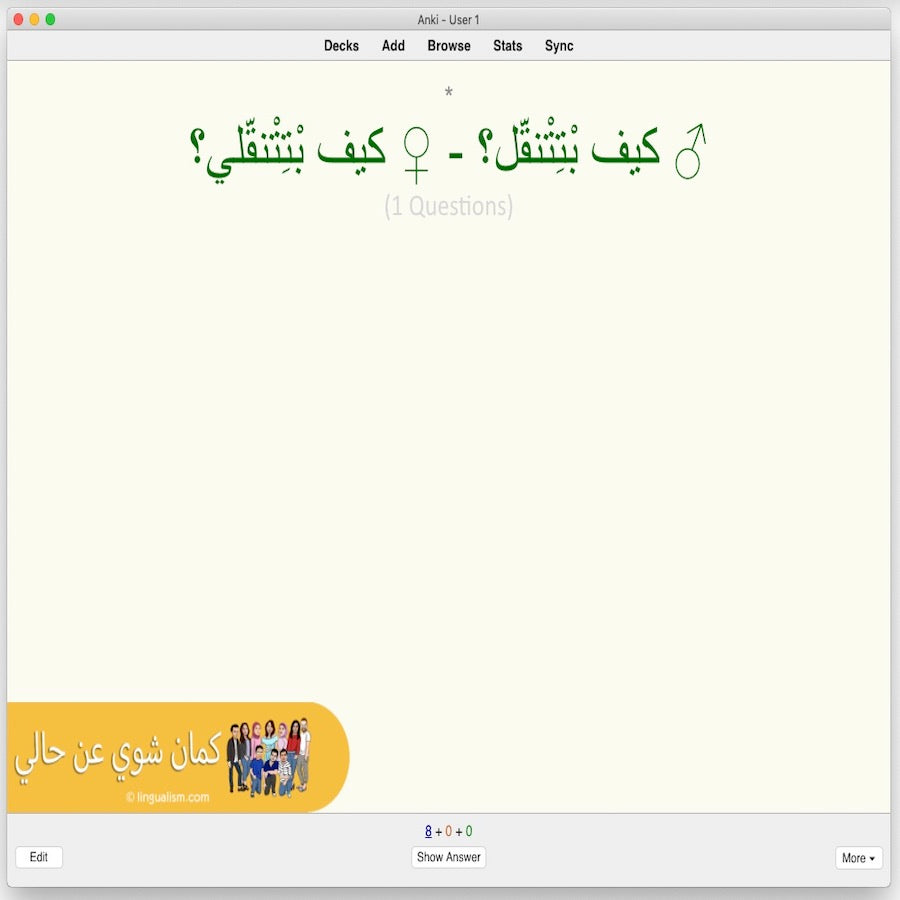
Task: Click Add to create a new card
Action: [392, 45]
